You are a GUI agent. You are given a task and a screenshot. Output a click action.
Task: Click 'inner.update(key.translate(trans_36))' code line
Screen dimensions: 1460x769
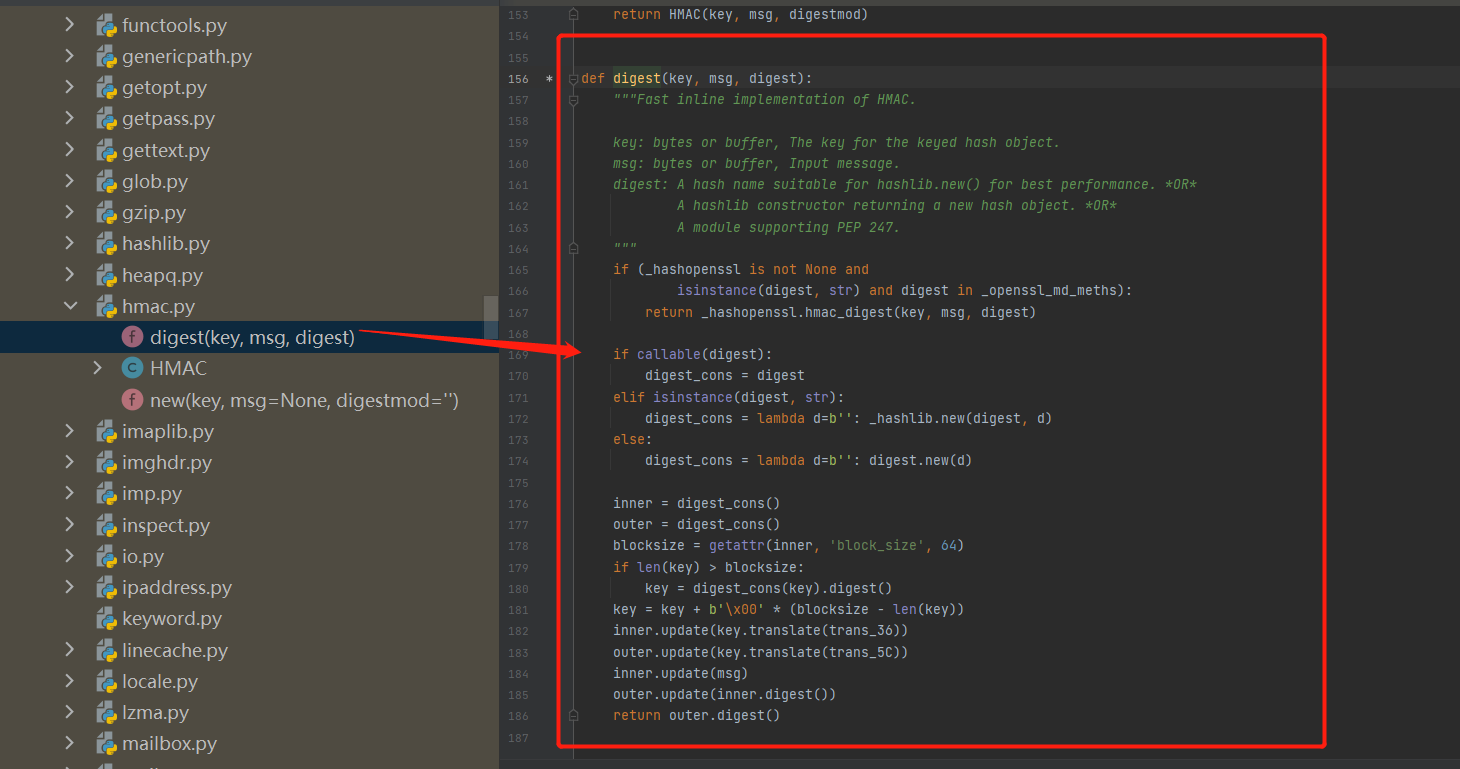760,630
